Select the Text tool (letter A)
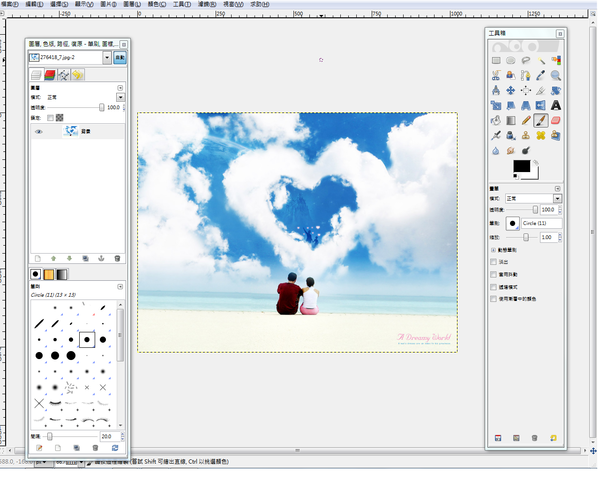Viewport: 600px width, 480px height. [x=556, y=105]
